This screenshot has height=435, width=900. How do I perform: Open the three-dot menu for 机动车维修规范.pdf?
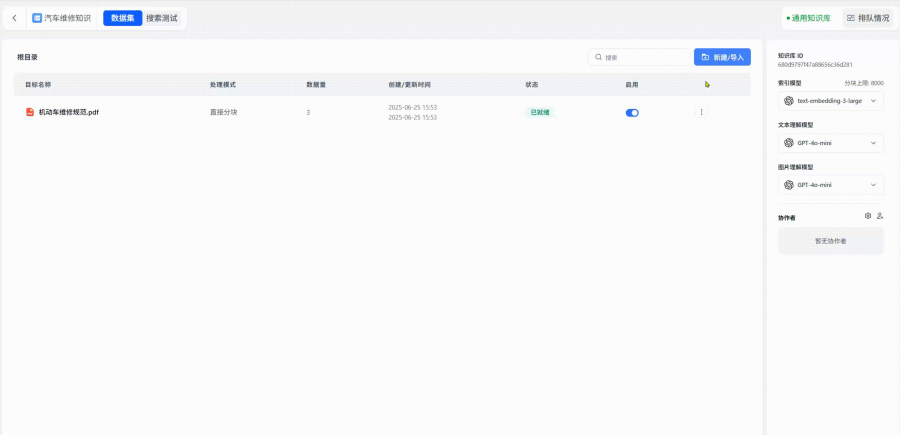[x=701, y=112]
